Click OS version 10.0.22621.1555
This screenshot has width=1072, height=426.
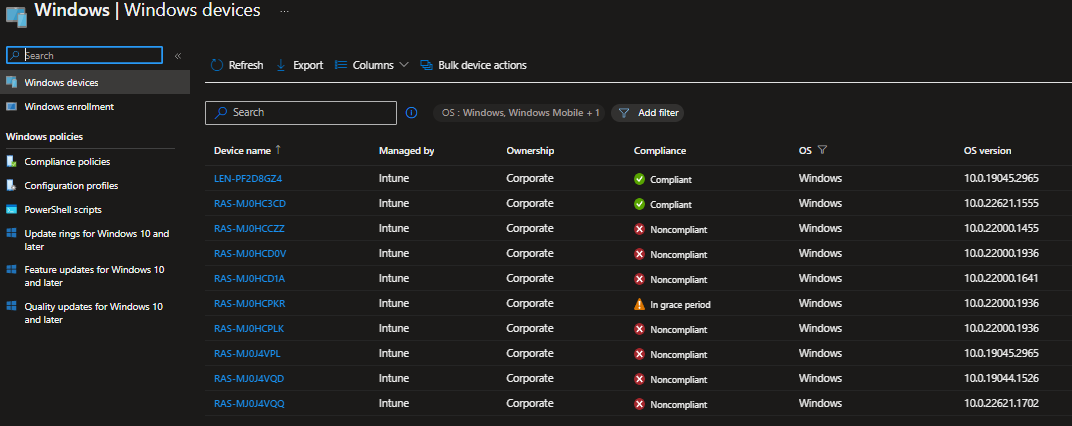pyautogui.click(x=1001, y=203)
